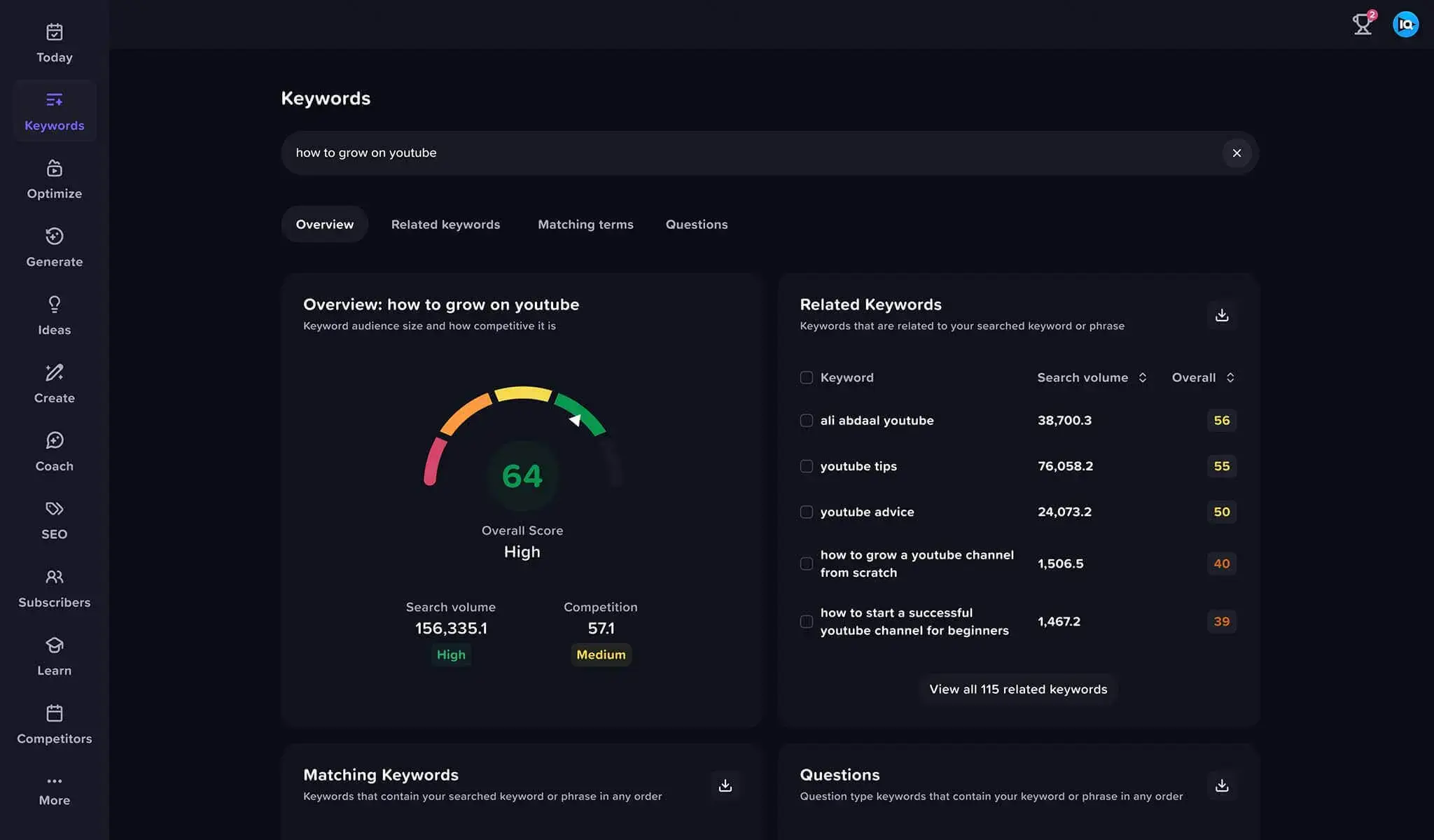This screenshot has height=840, width=1434.
Task: View Subscribers analytics
Action: (x=54, y=587)
